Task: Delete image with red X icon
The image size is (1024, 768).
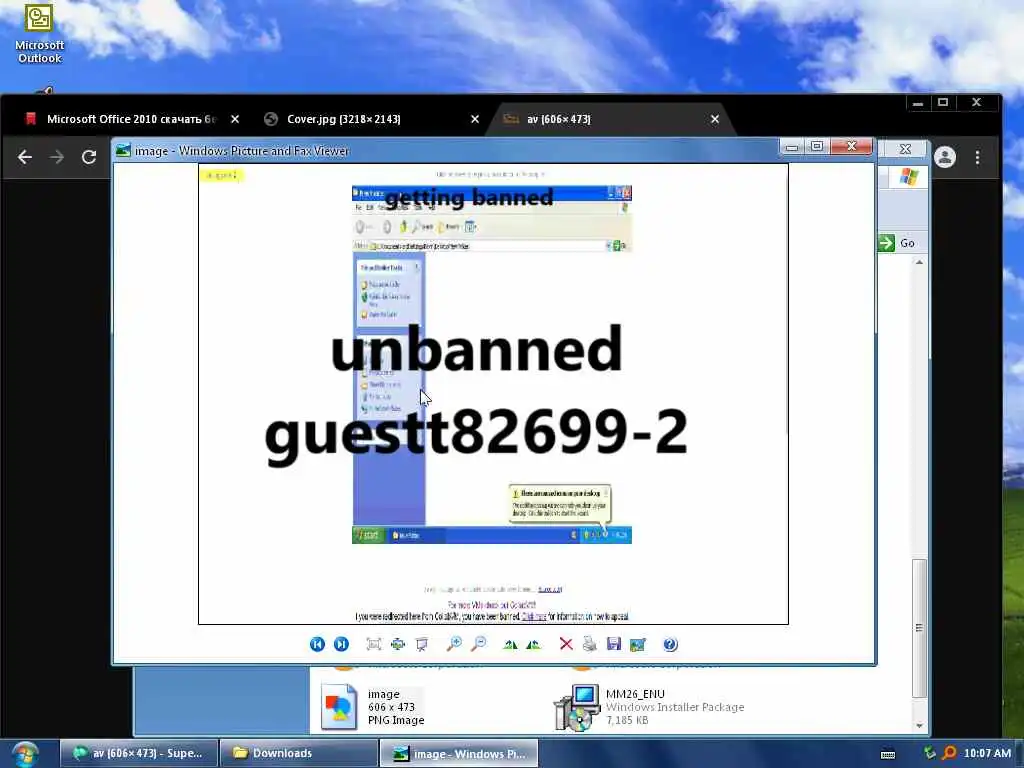Action: [566, 645]
